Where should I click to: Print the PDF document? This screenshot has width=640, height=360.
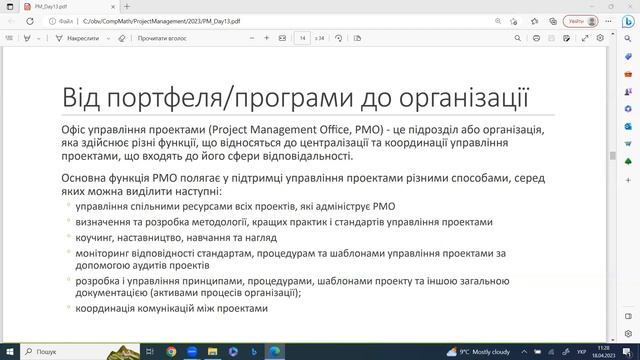(536, 38)
